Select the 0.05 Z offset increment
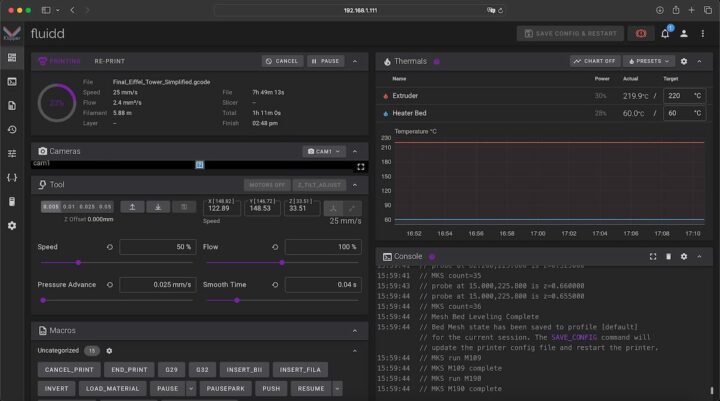 tap(106, 207)
